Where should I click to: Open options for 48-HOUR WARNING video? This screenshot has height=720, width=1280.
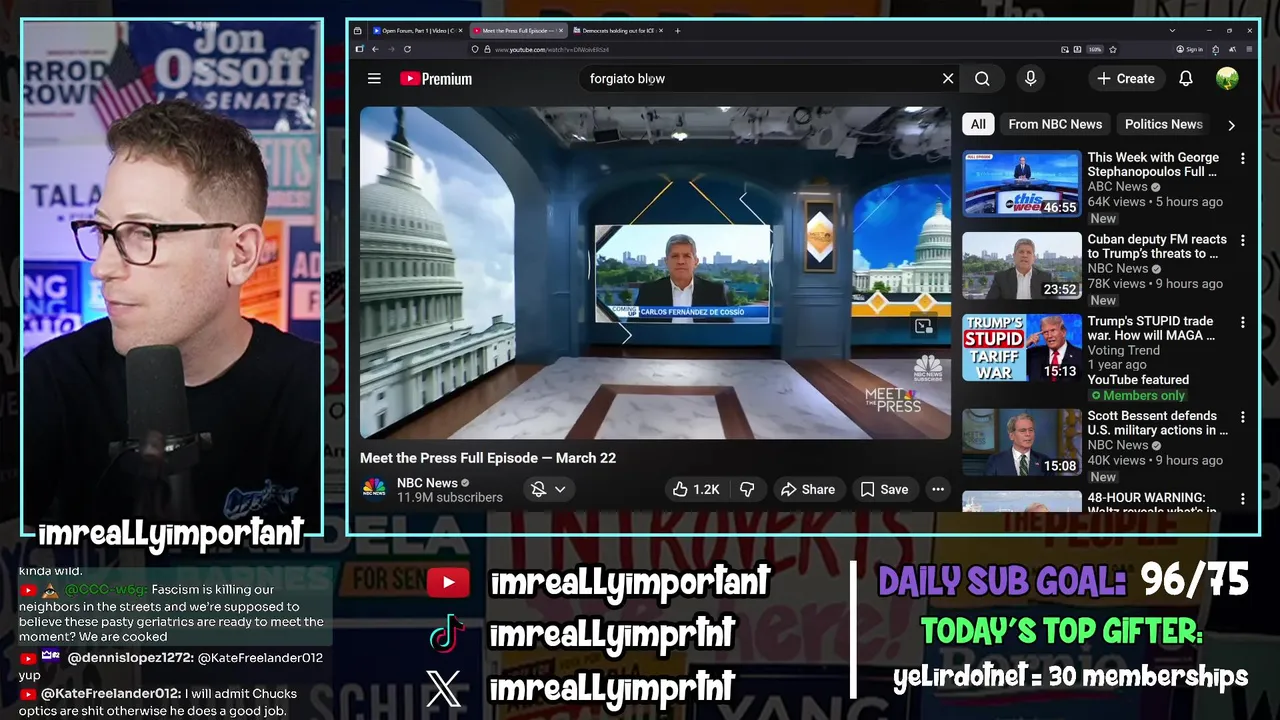tap(1243, 499)
